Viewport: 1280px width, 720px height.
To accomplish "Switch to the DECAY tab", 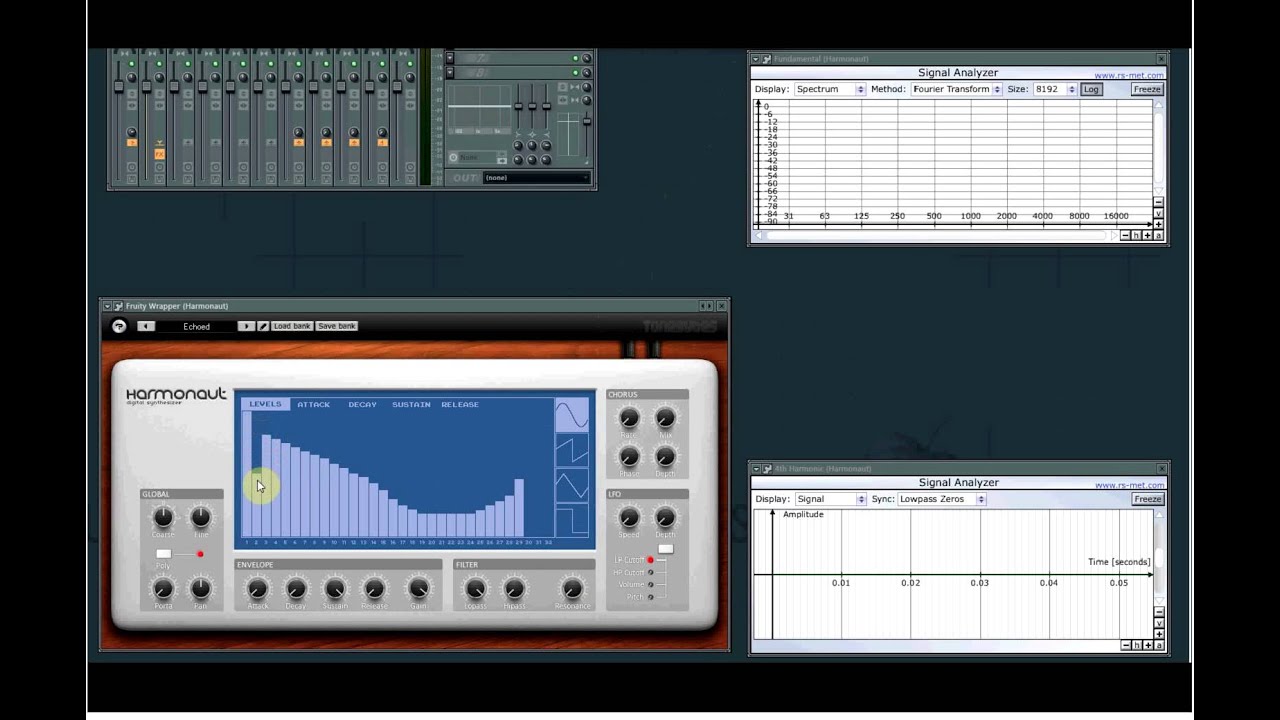I will (362, 404).
